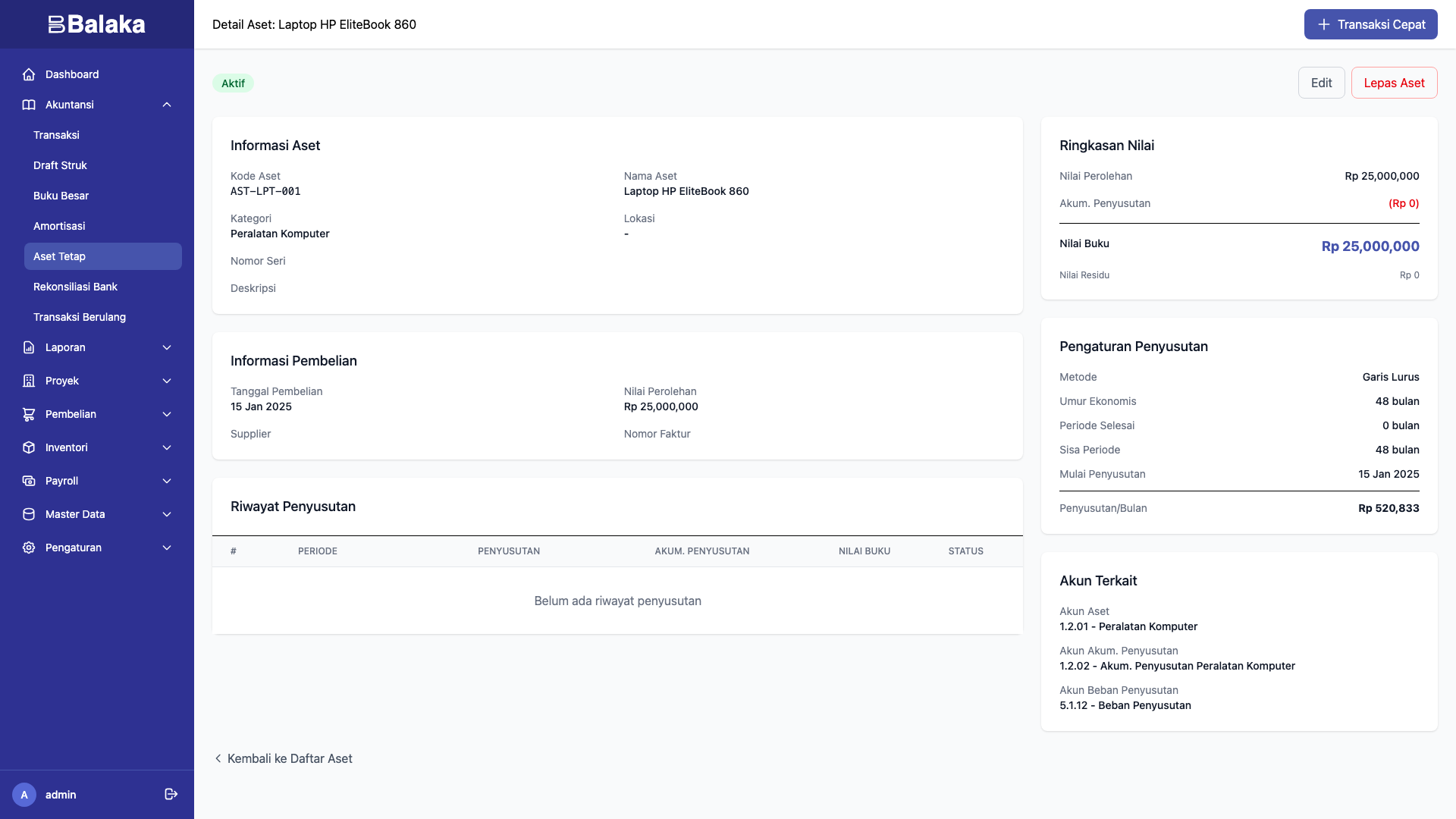Viewport: 1456px width, 819px height.
Task: Click the Master Data database icon
Action: pos(29,514)
